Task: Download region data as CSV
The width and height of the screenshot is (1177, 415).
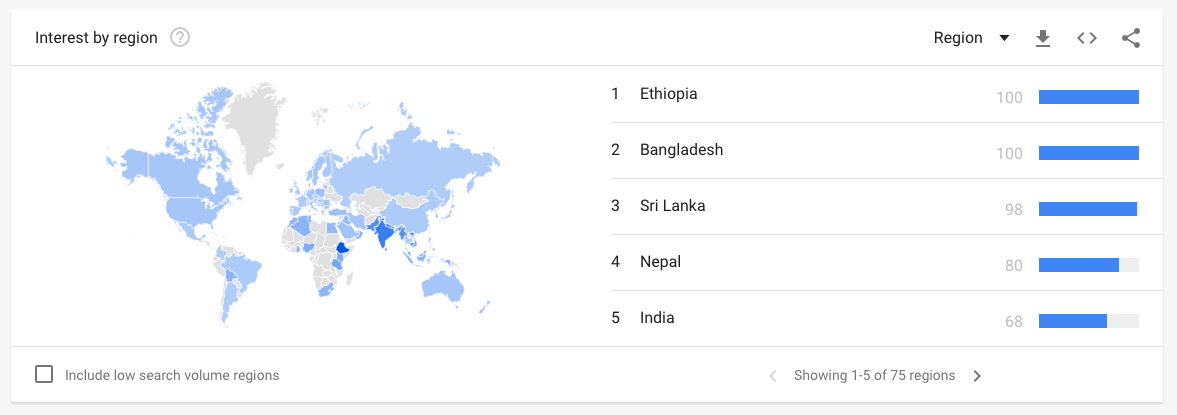Action: point(1043,38)
